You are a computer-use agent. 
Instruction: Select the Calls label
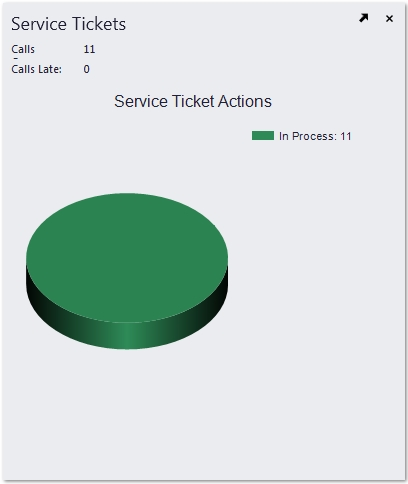pos(23,49)
